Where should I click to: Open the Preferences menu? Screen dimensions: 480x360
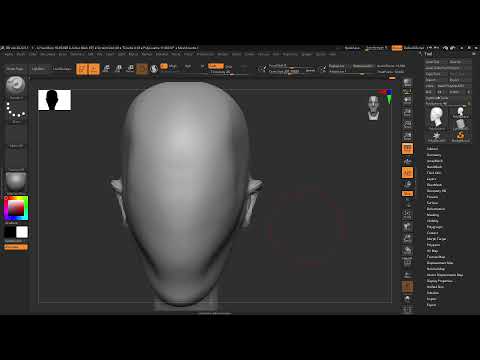pos(205,54)
